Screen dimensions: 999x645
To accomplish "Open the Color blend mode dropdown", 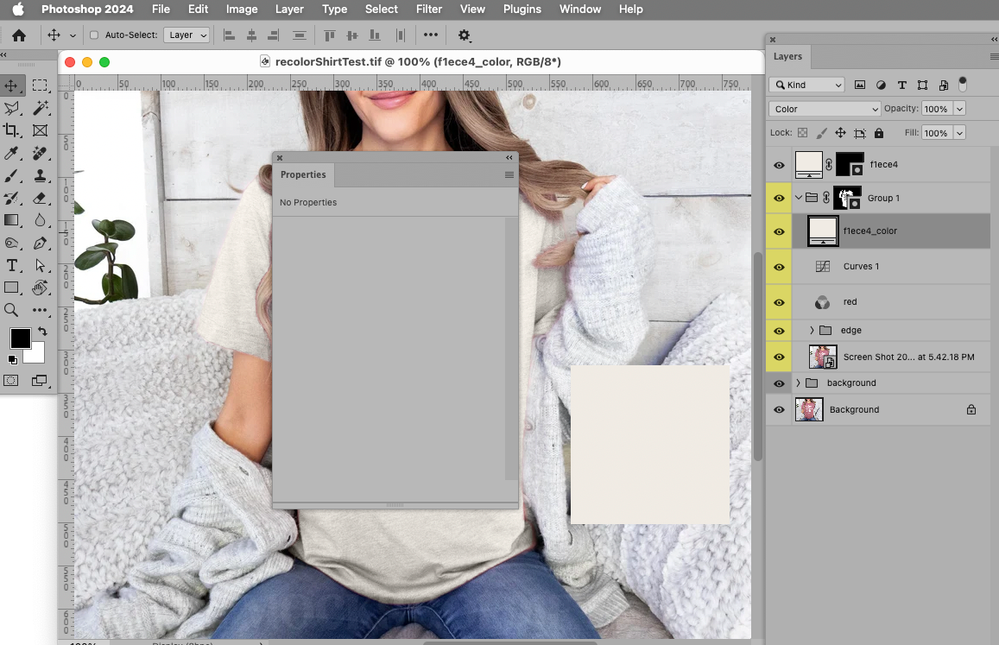I will [825, 109].
